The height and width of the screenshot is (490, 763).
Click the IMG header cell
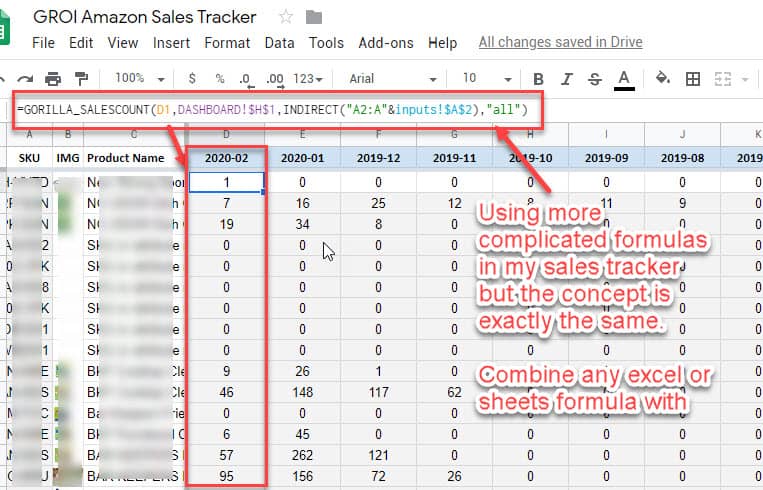pos(68,158)
